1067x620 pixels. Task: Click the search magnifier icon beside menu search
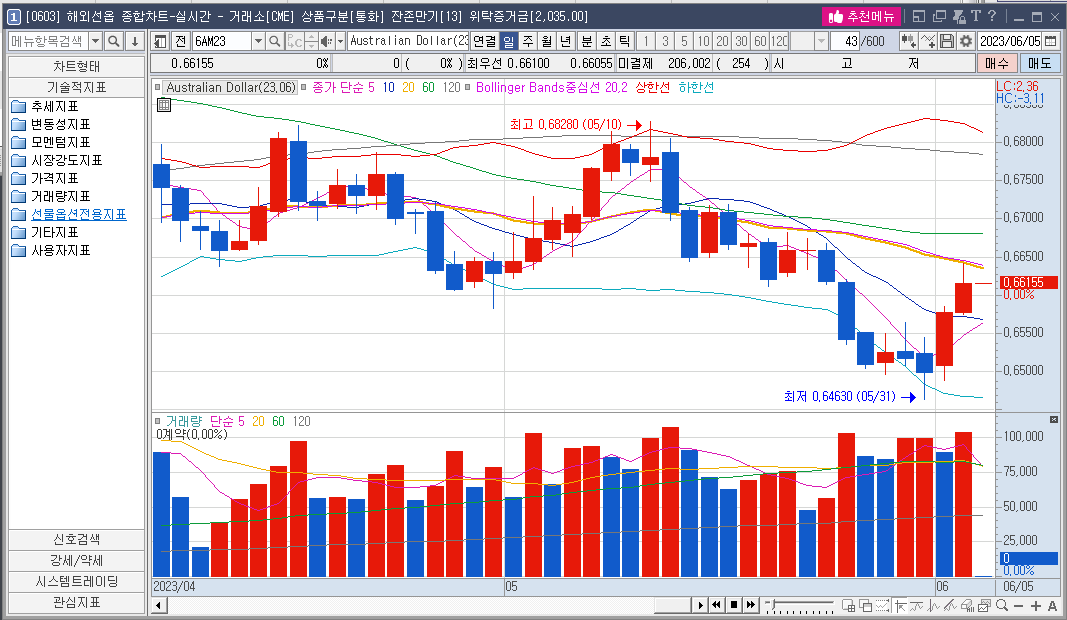coord(113,41)
